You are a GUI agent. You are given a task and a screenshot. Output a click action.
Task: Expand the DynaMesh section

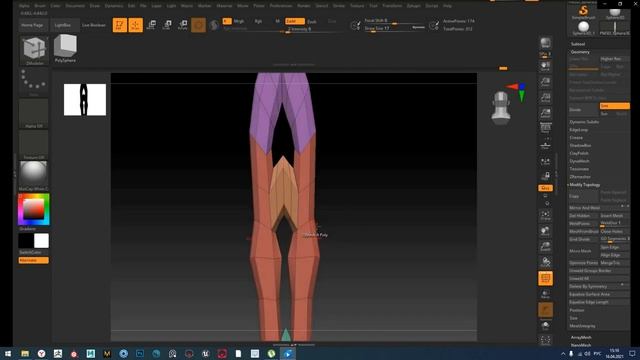point(579,161)
